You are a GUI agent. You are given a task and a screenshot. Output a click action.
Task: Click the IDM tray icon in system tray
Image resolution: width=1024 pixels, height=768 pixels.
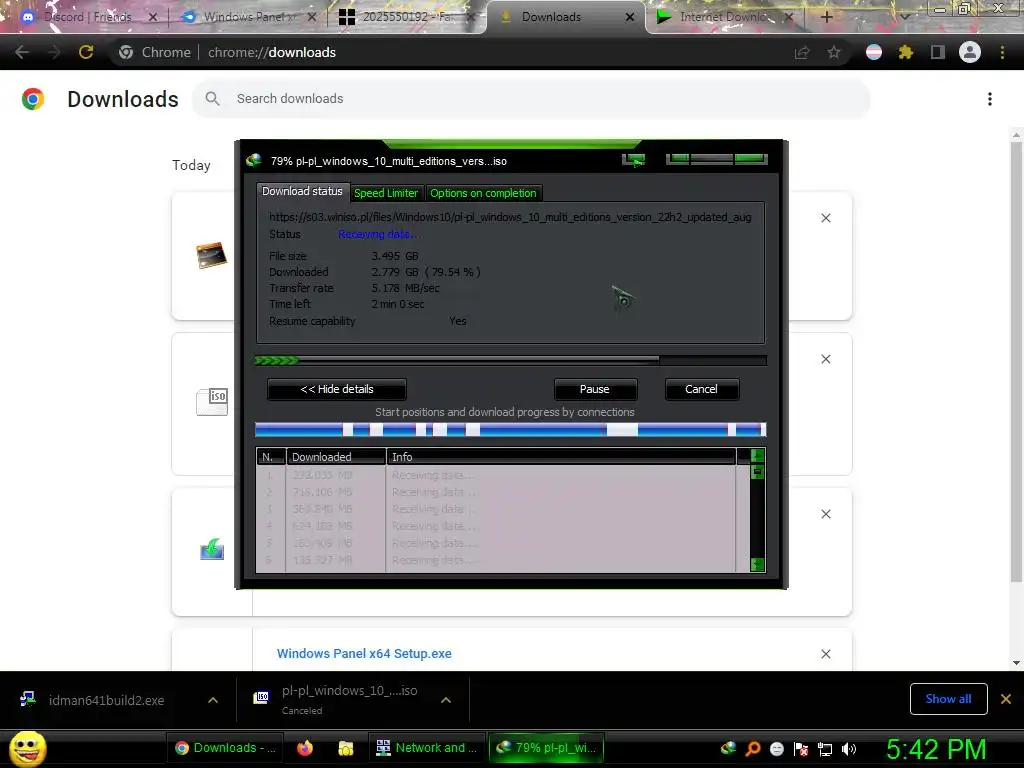(728, 748)
